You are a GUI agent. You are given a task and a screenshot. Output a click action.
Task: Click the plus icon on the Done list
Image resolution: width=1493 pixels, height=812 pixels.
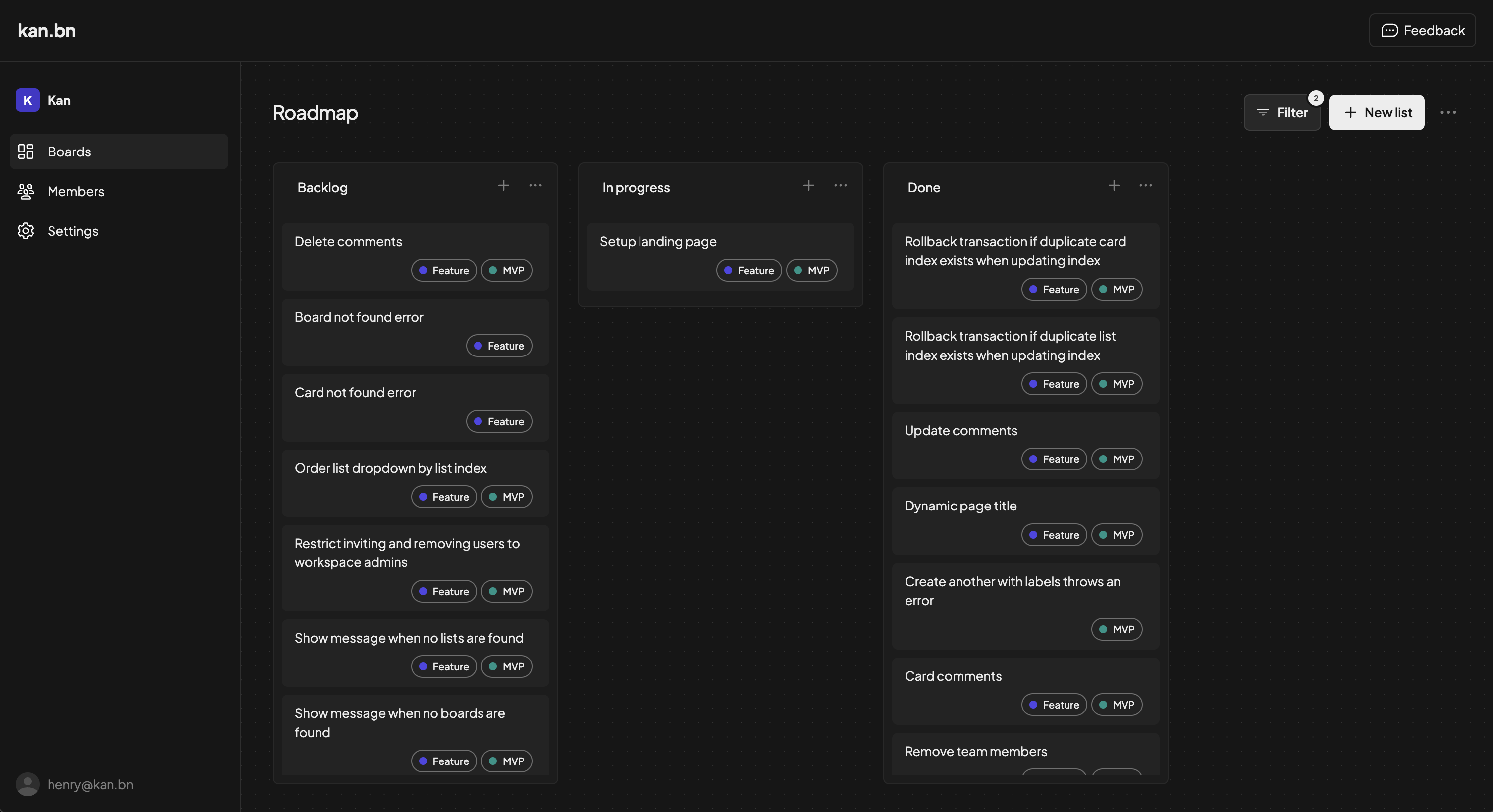tap(1114, 186)
